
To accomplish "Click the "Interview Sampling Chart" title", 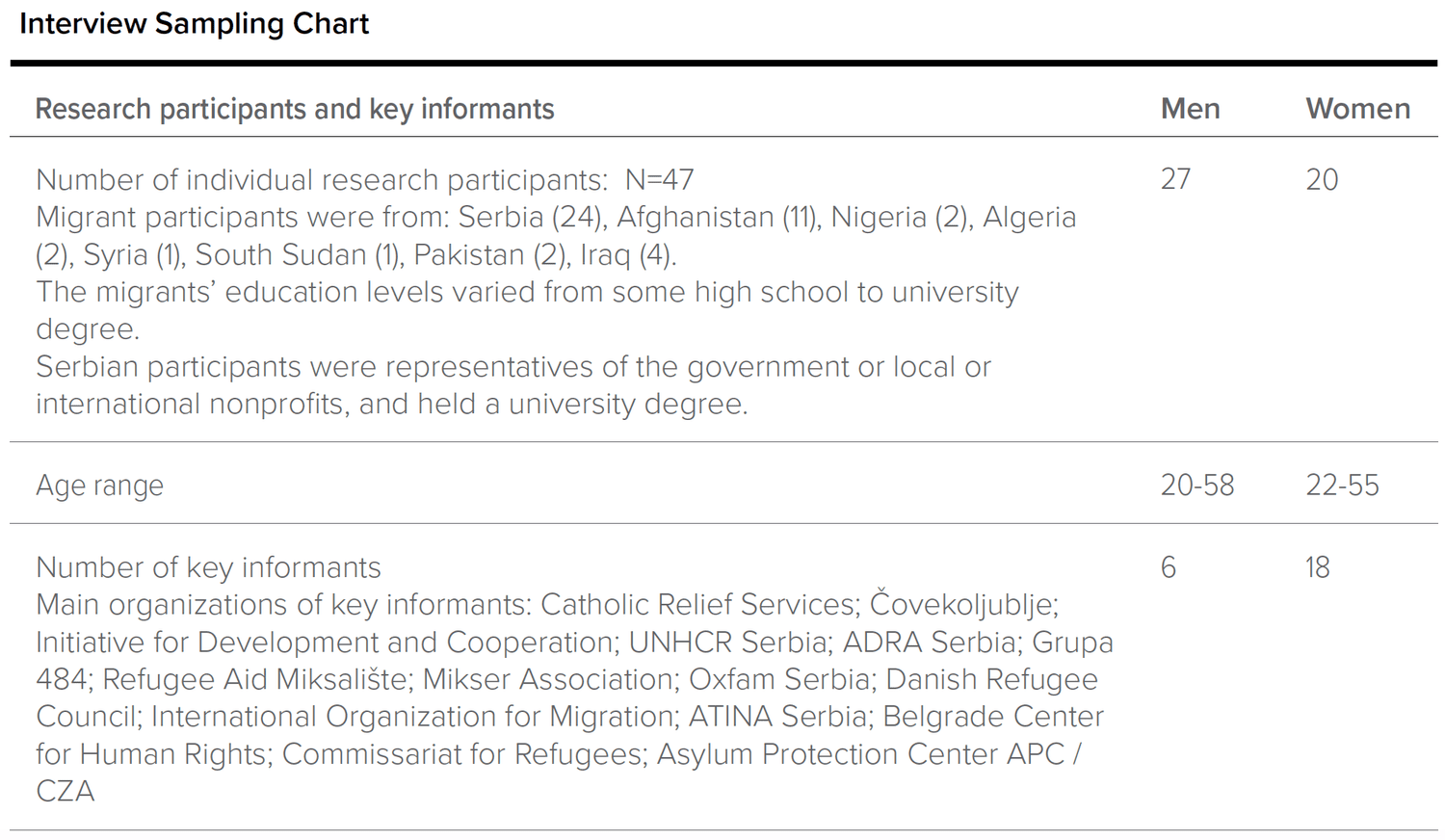I will [194, 24].
